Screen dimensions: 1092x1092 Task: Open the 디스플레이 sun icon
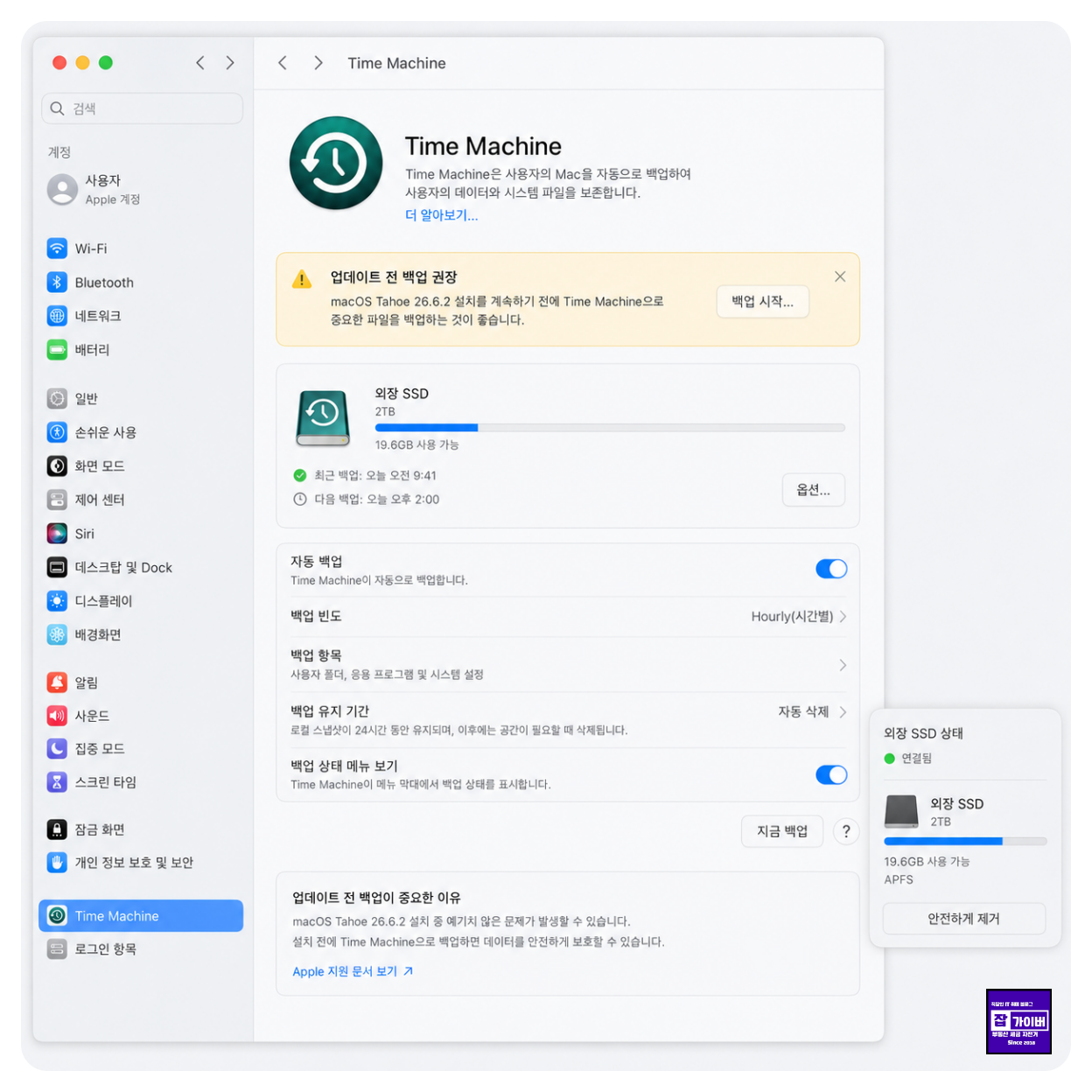click(57, 601)
